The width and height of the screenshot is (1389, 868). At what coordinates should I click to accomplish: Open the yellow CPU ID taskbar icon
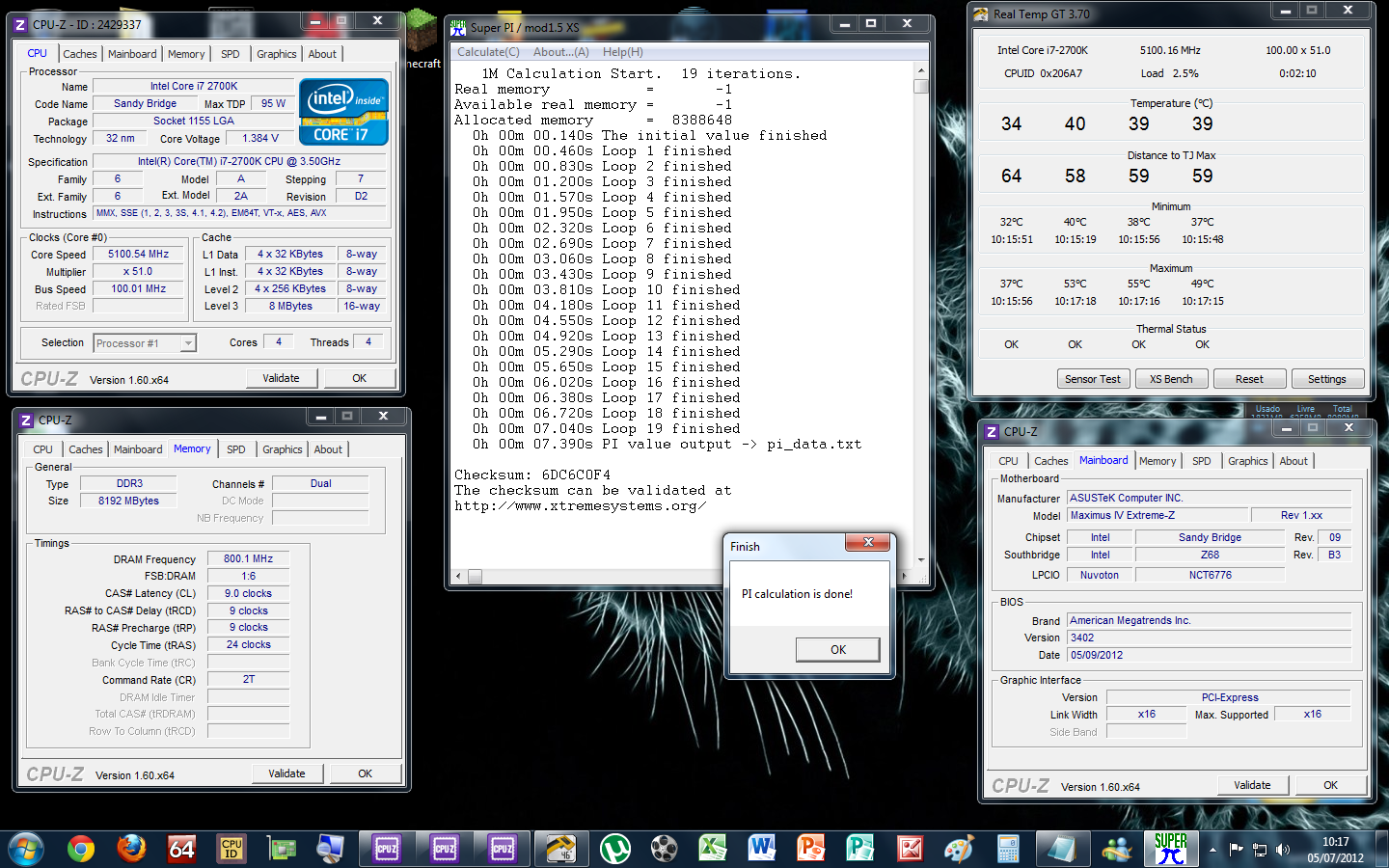231,849
